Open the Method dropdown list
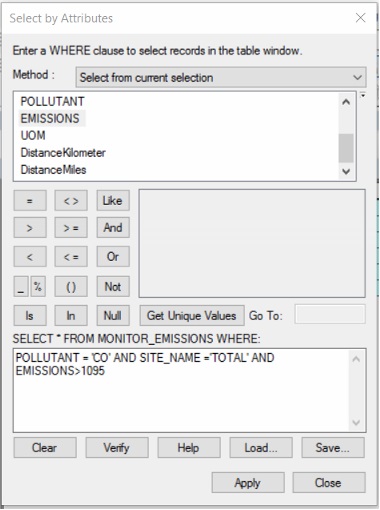This screenshot has width=380, height=510. coord(221,78)
